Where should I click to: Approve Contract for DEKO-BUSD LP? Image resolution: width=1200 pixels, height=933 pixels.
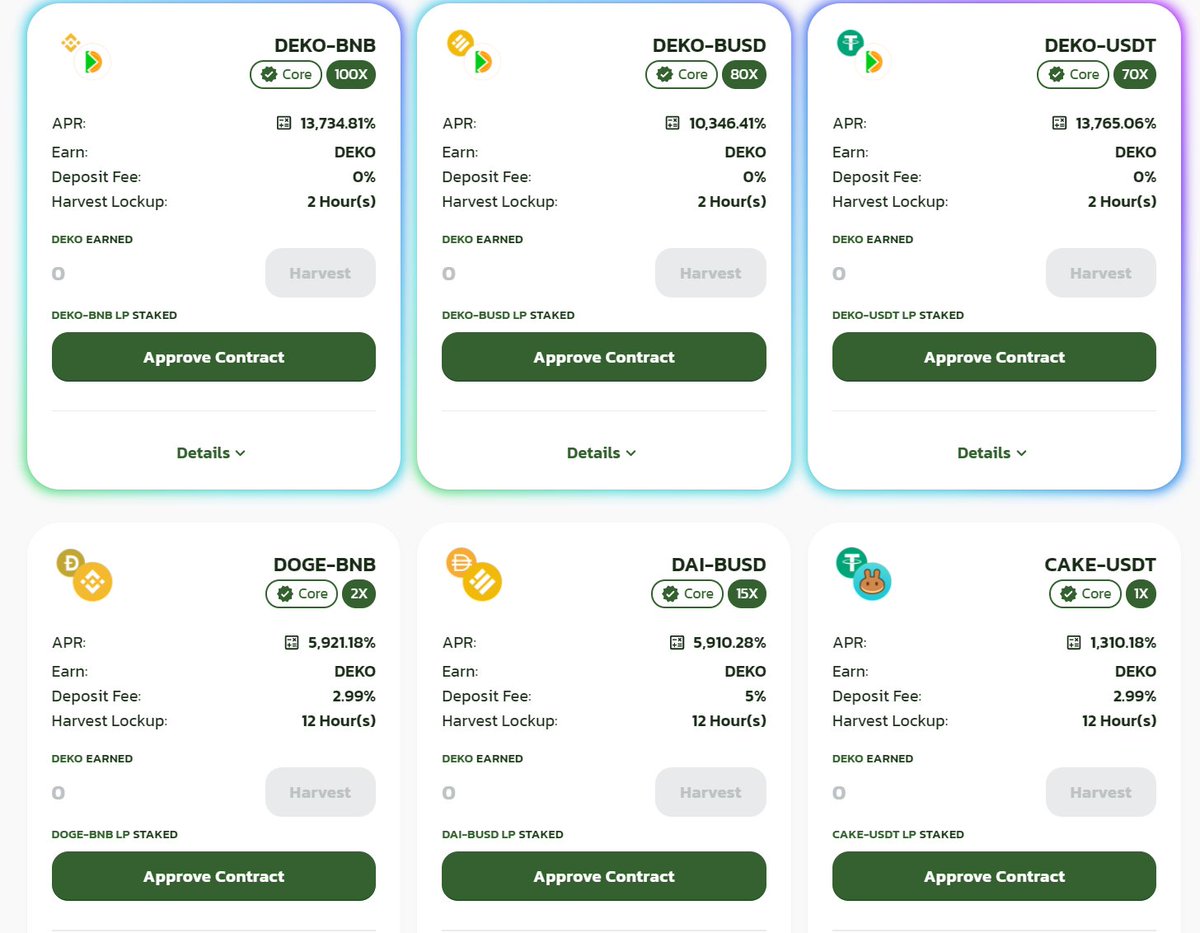(x=604, y=357)
